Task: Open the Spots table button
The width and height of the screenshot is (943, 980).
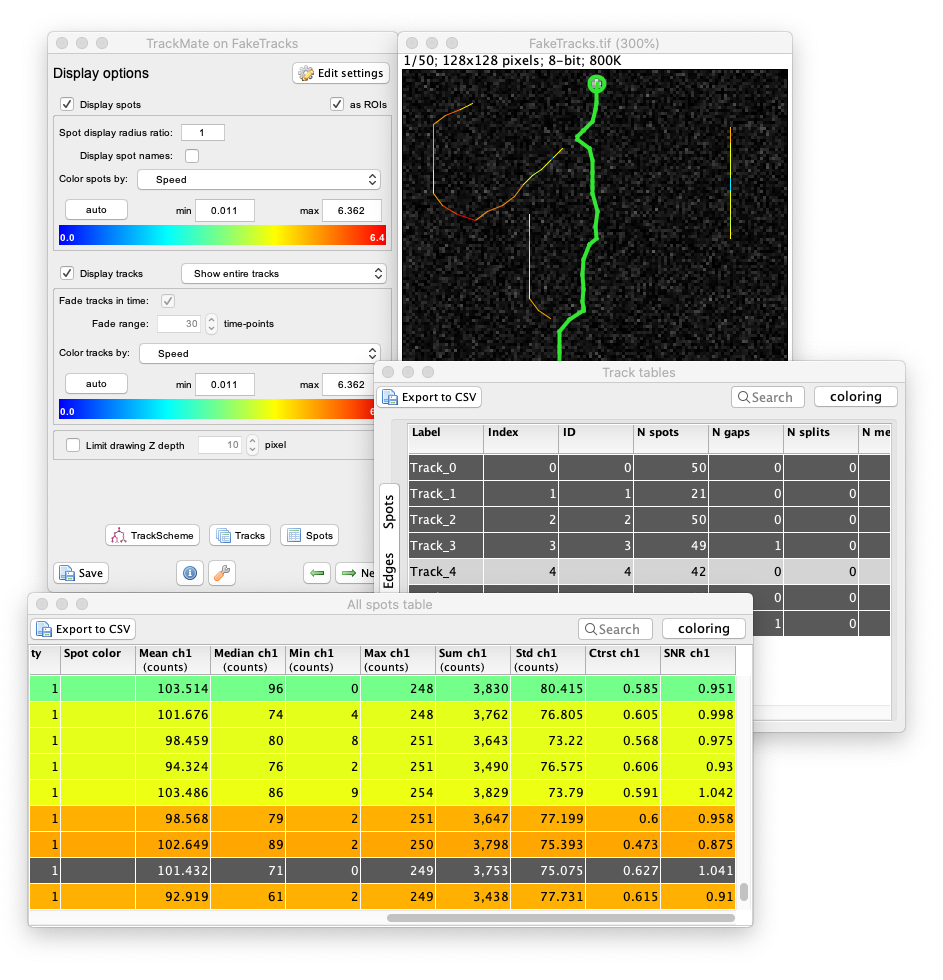Action: click(309, 536)
